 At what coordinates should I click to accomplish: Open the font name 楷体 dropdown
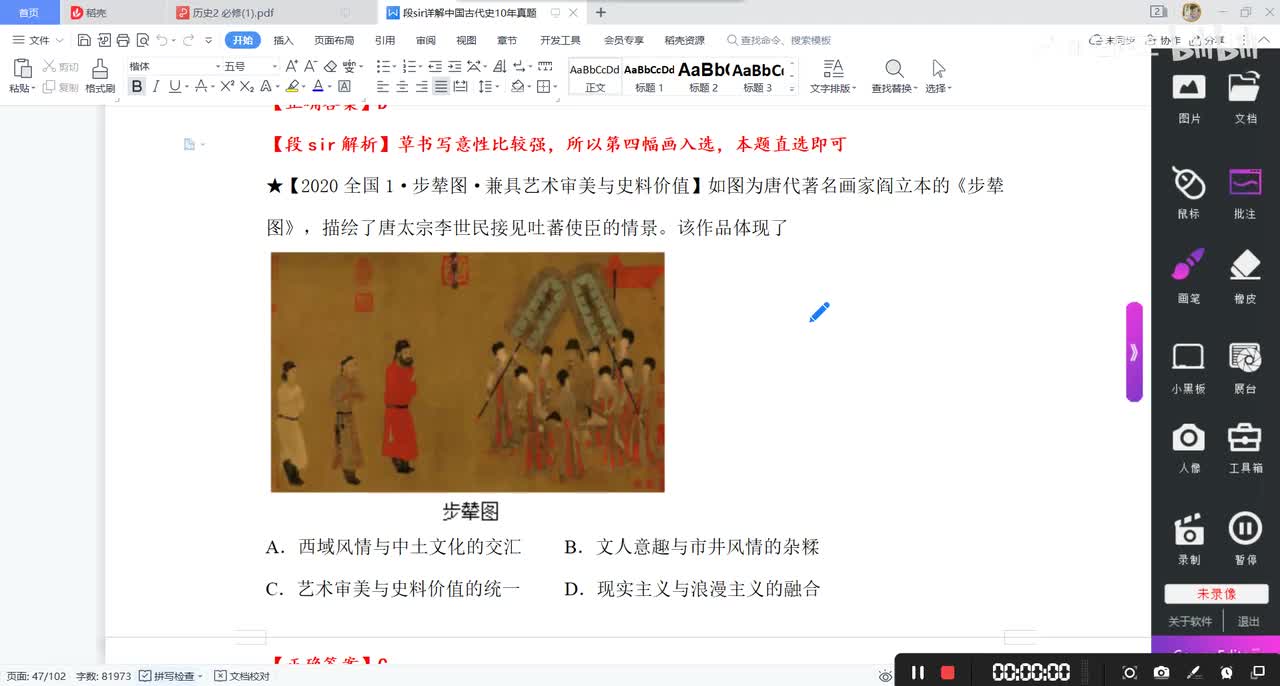[218, 66]
